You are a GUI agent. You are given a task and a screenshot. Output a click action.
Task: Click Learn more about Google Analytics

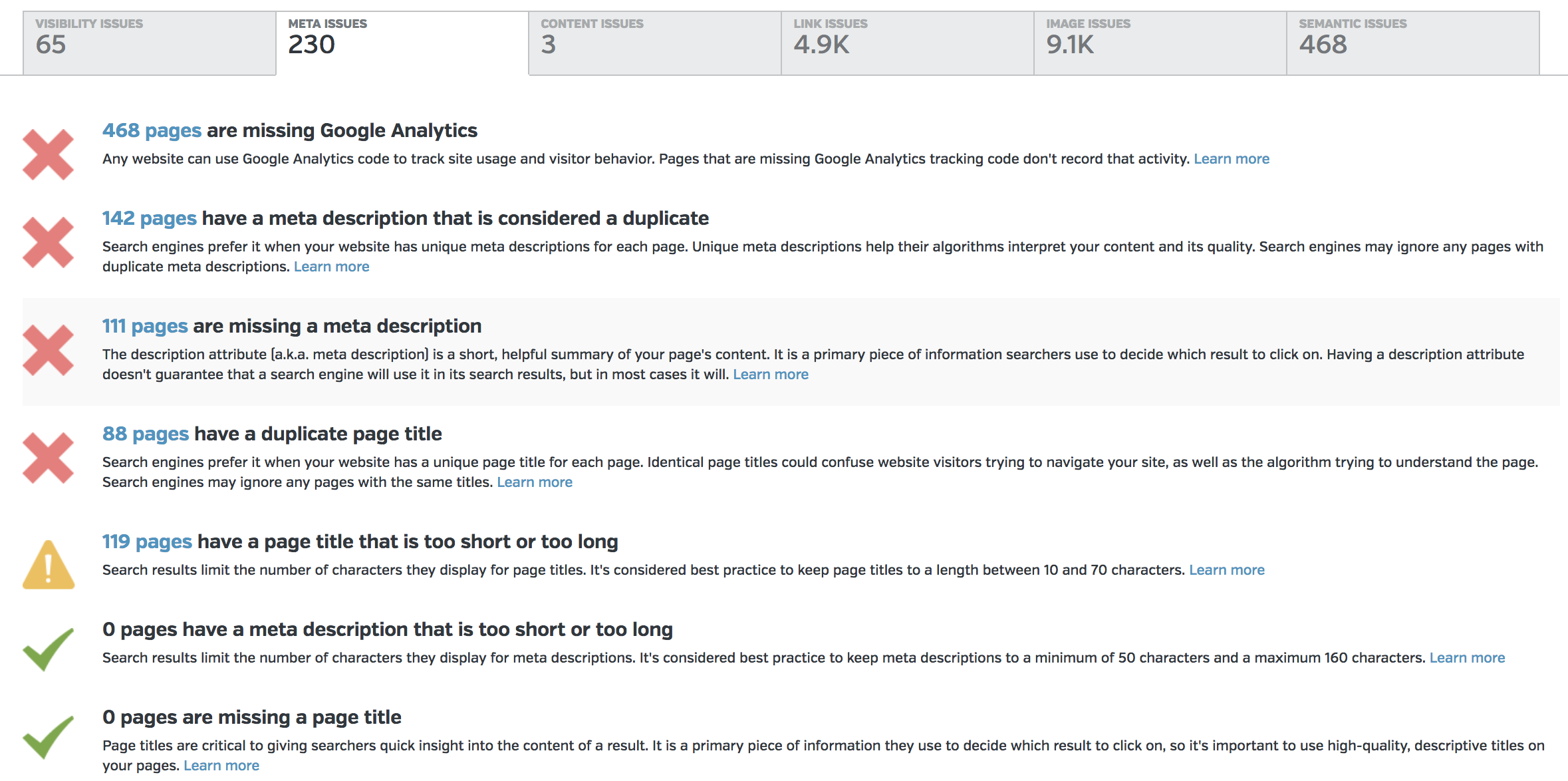(x=1232, y=159)
